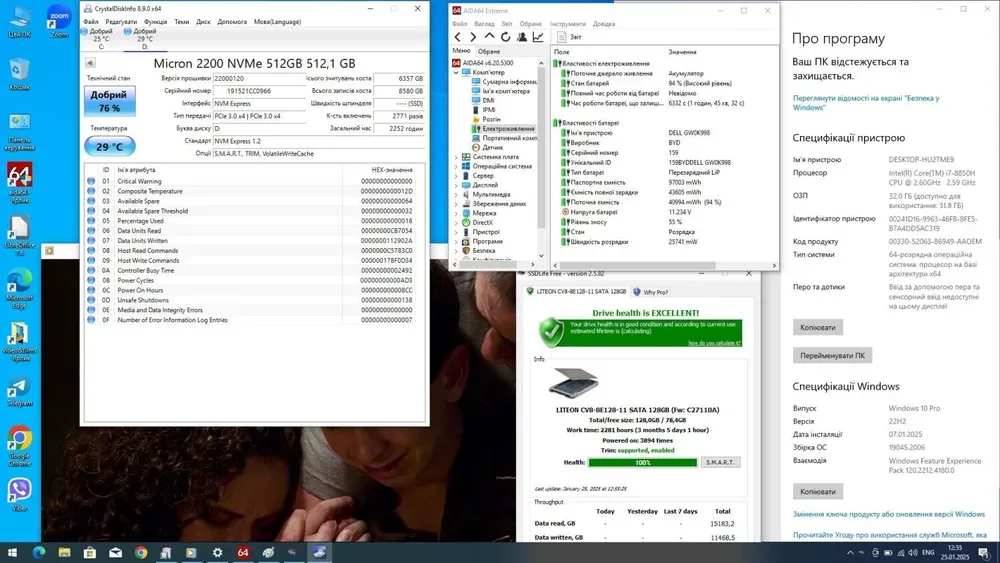Click the AIDA64 back navigation arrow

[x=458, y=37]
